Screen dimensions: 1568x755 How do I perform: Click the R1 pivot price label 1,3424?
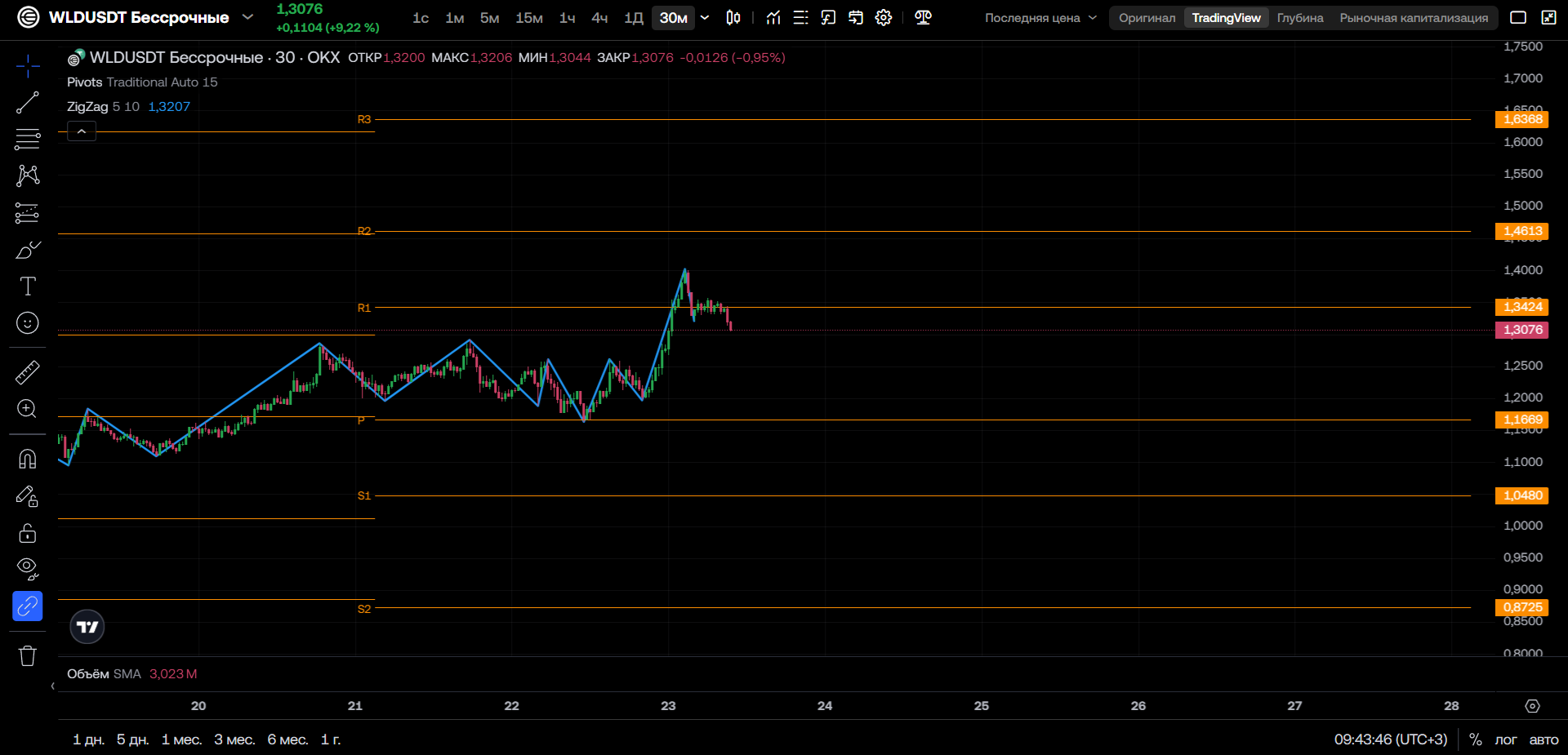tap(1522, 307)
